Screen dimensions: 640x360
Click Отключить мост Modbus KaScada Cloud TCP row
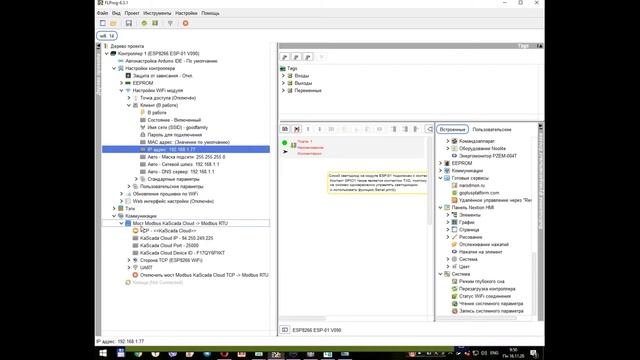(x=204, y=275)
